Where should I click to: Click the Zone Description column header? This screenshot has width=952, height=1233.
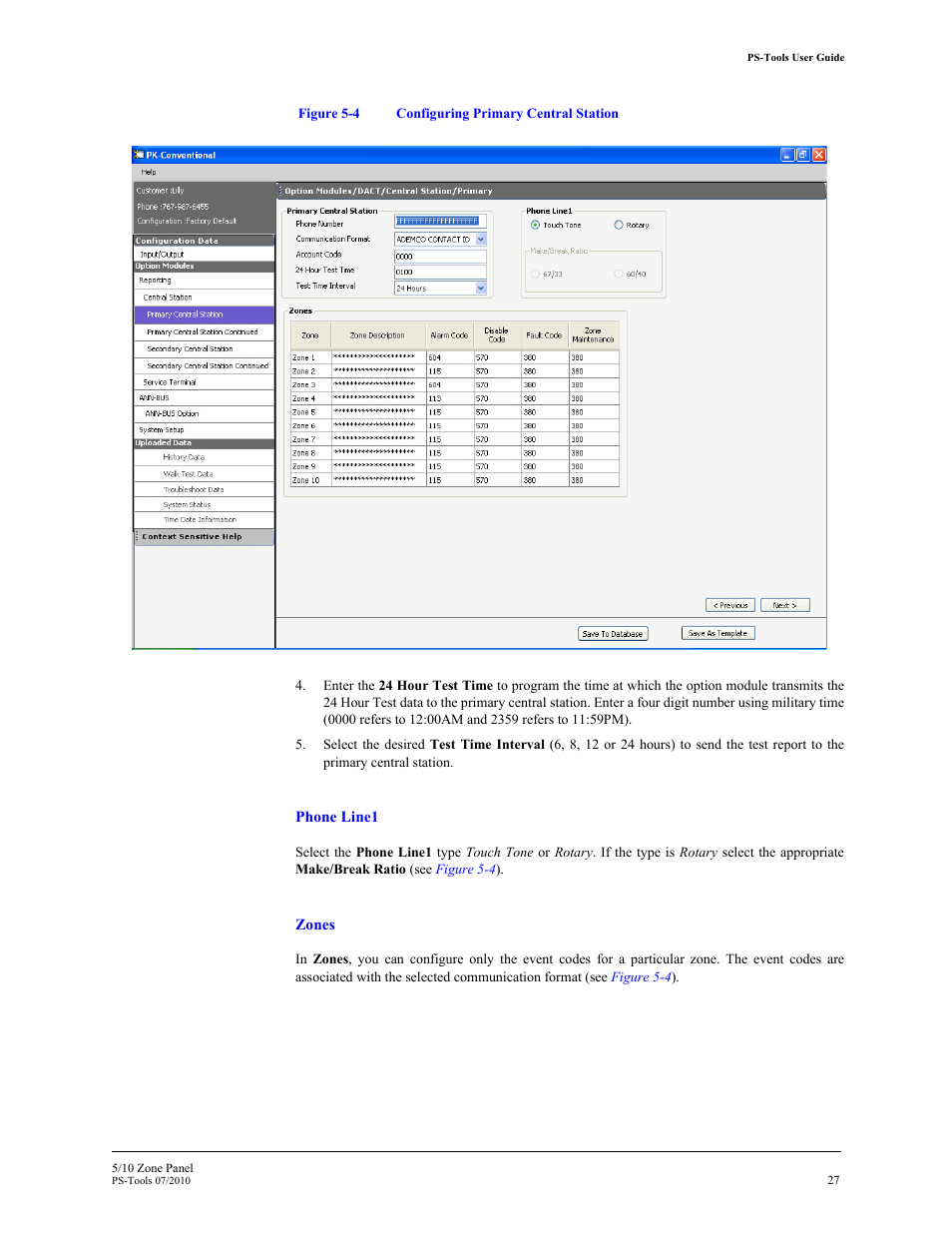pos(378,335)
